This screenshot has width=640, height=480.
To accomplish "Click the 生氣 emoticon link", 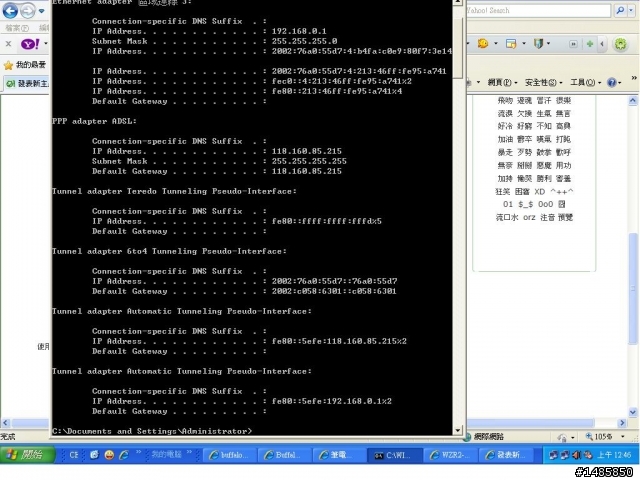I will [544, 113].
